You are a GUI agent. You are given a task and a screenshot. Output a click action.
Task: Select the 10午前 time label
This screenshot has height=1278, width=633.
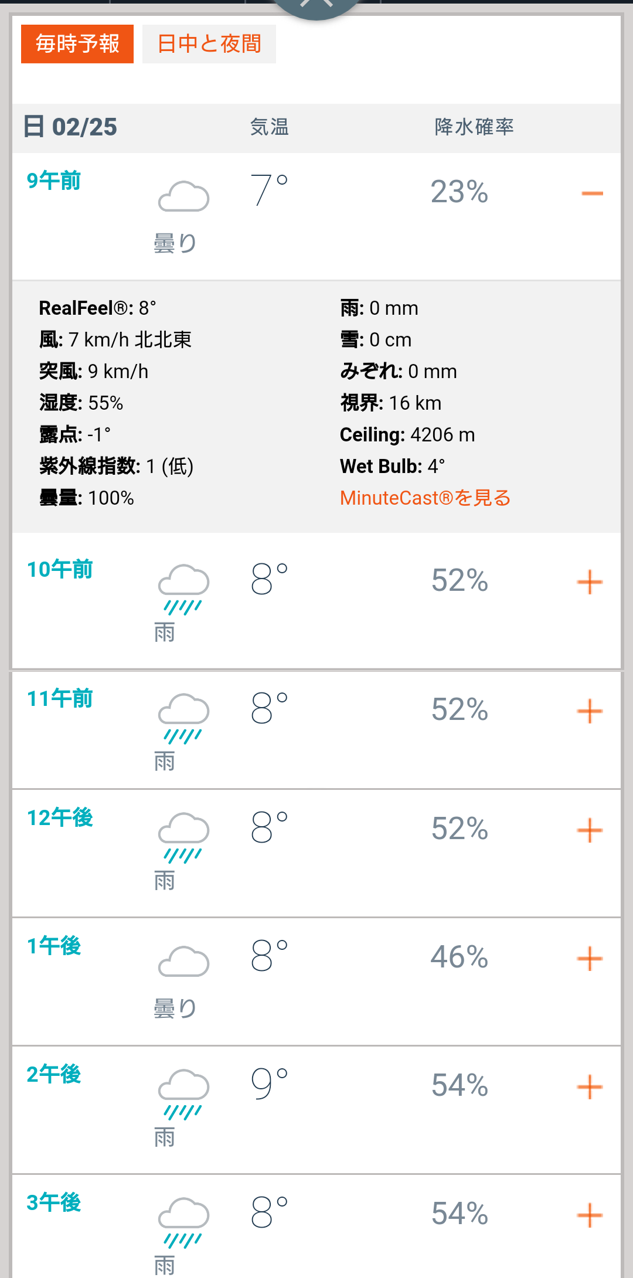pos(60,569)
